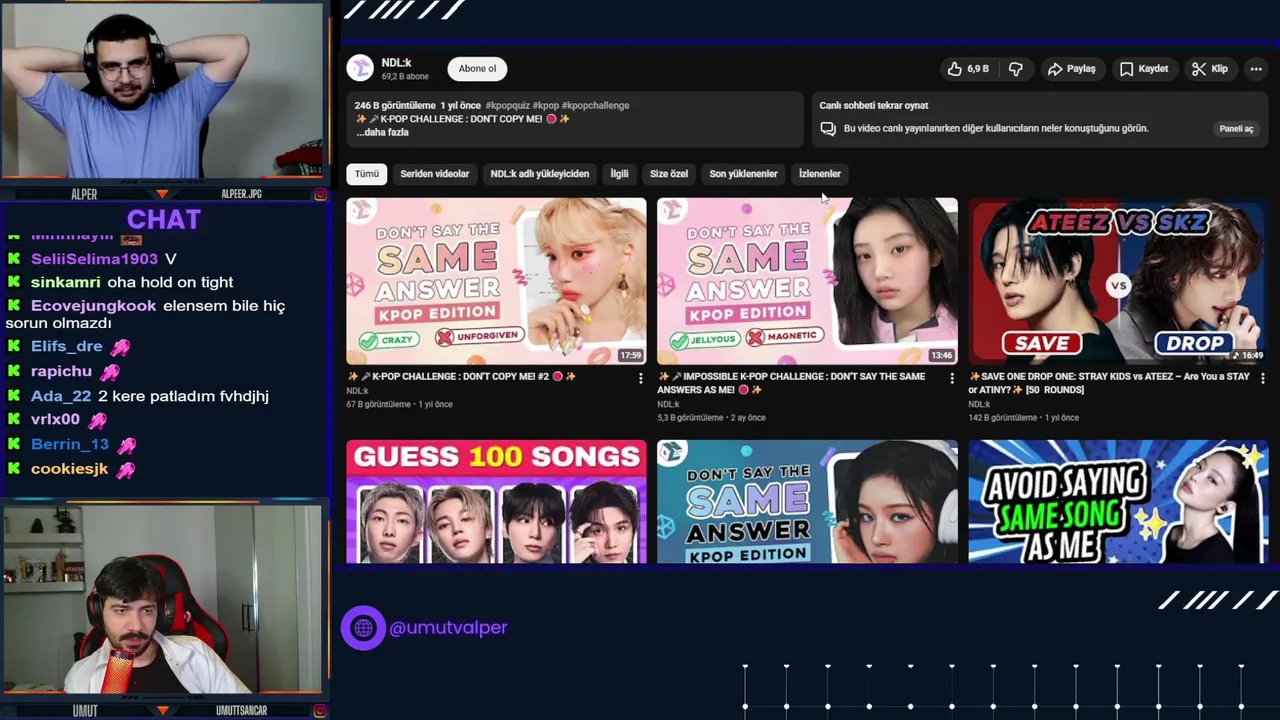The width and height of the screenshot is (1280, 720).
Task: Select the İlgili filter chip
Action: click(620, 174)
